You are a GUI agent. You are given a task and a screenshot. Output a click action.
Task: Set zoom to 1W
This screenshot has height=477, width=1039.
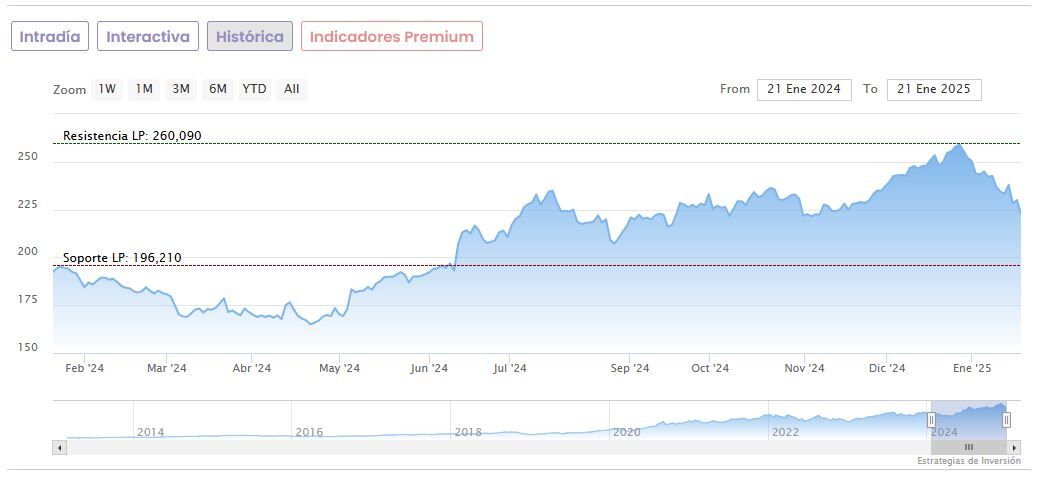[107, 89]
